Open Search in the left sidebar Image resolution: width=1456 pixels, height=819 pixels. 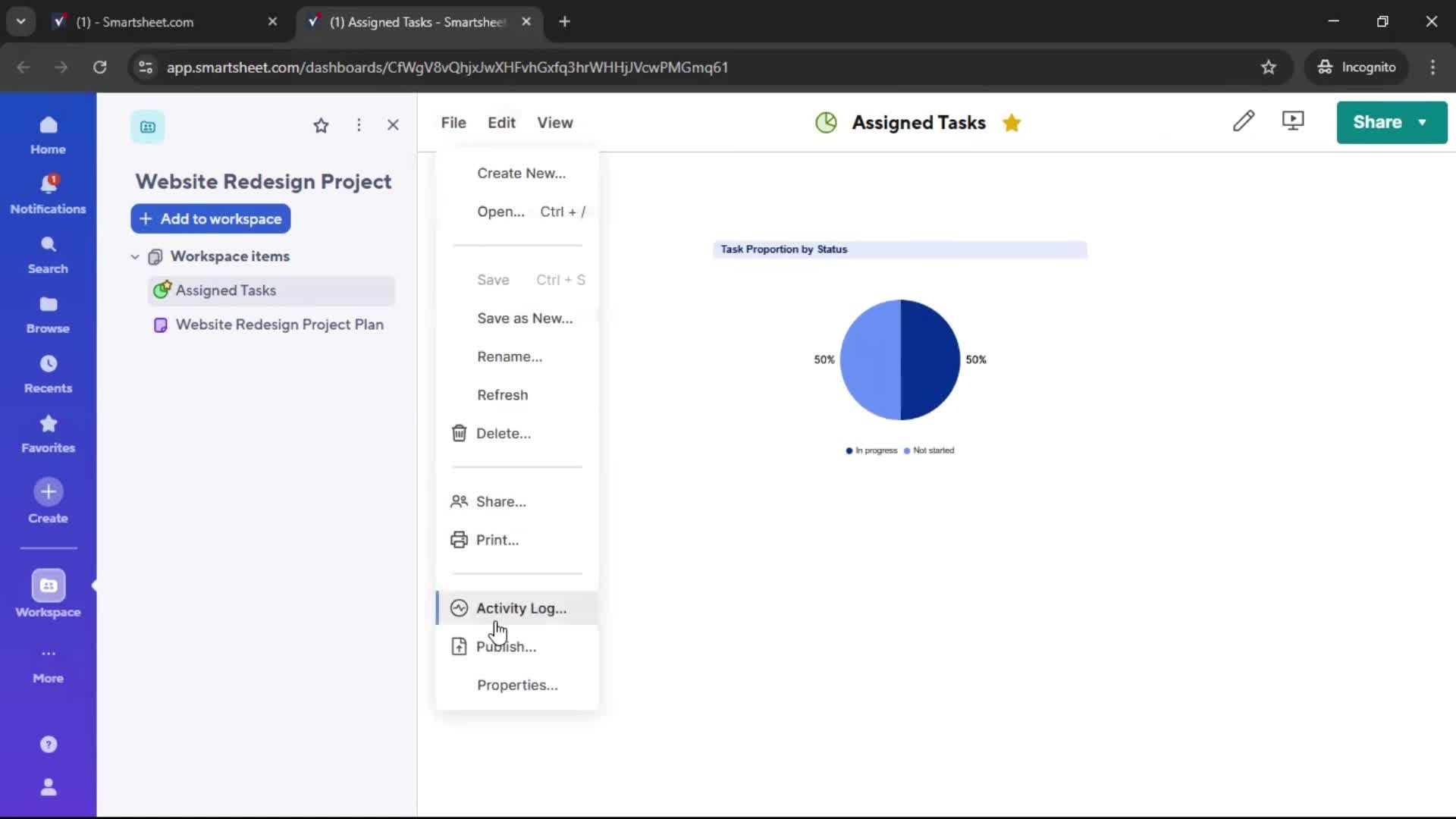pyautogui.click(x=48, y=253)
